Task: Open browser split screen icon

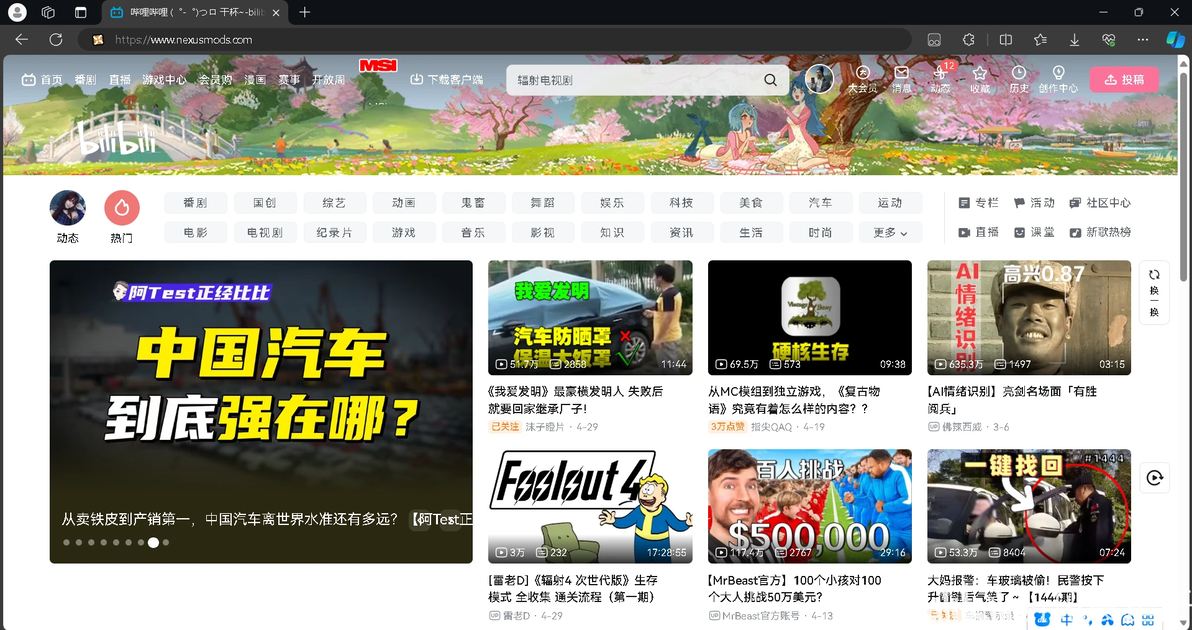Action: pos(1006,40)
